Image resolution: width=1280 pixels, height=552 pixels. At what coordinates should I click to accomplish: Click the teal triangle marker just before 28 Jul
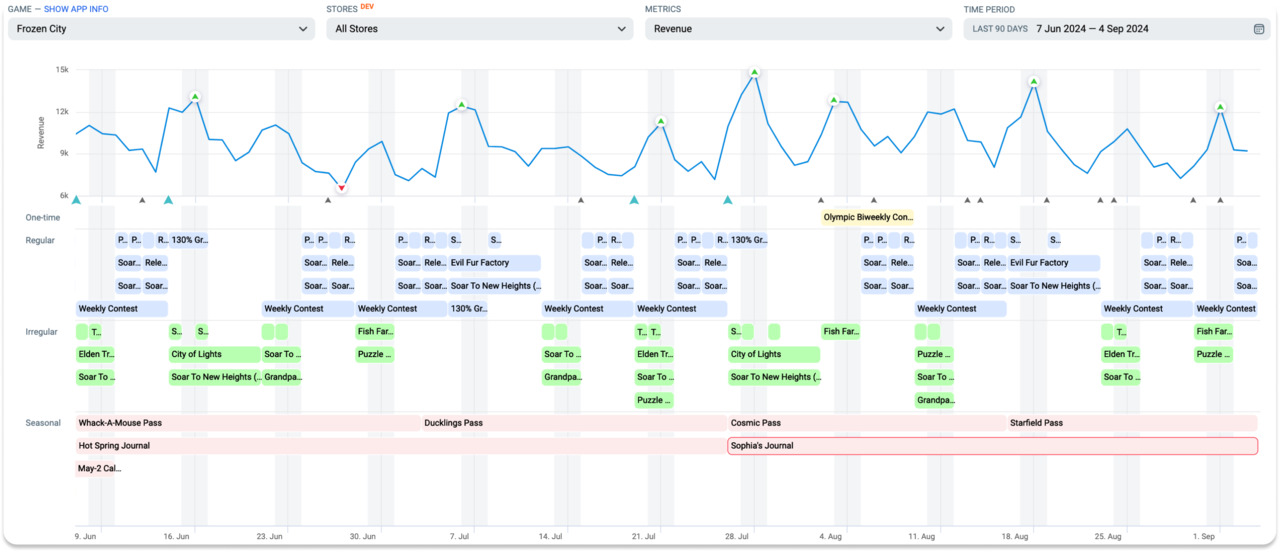(x=728, y=200)
